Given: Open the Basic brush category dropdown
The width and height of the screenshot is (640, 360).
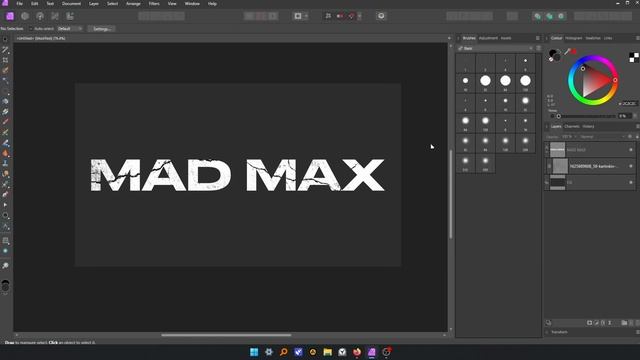Looking at the screenshot, I should coord(496,48).
